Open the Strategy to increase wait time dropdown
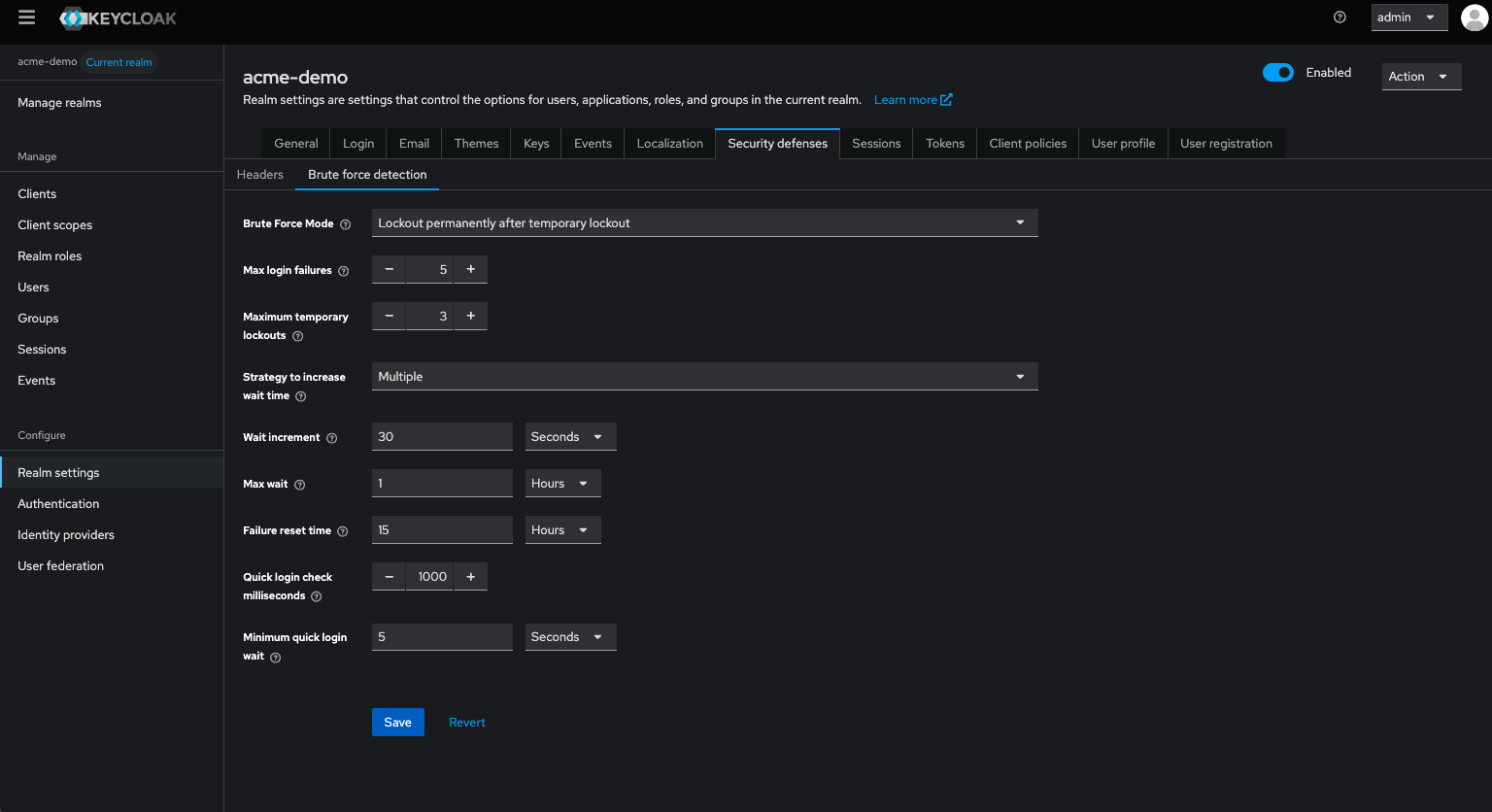Viewport: 1492px width, 812px height. 705,376
